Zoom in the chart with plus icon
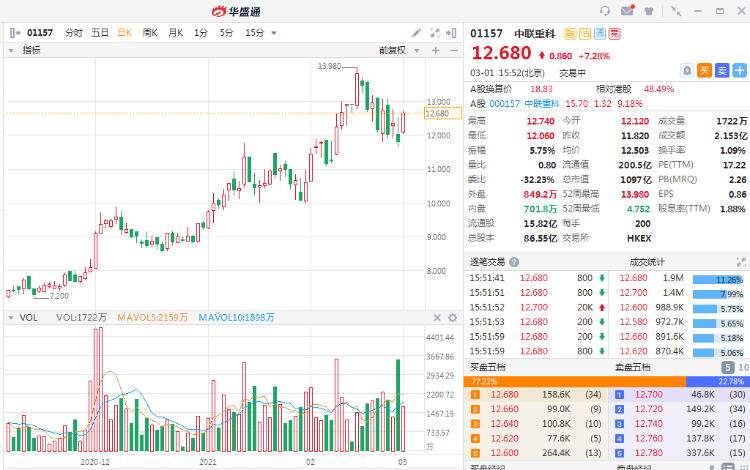Viewport: 750px width, 470px height. (435, 50)
